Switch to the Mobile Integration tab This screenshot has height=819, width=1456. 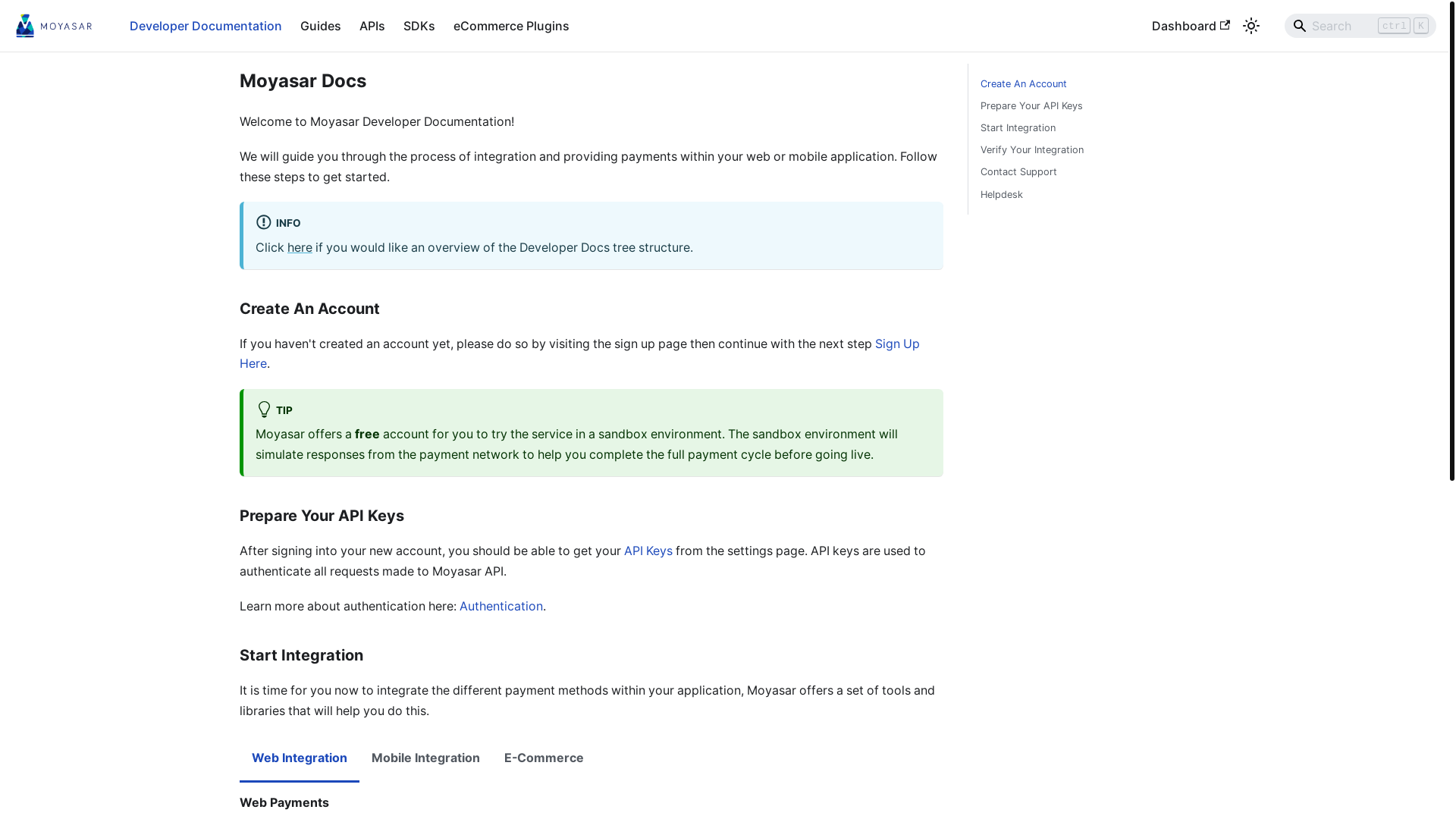coord(425,758)
